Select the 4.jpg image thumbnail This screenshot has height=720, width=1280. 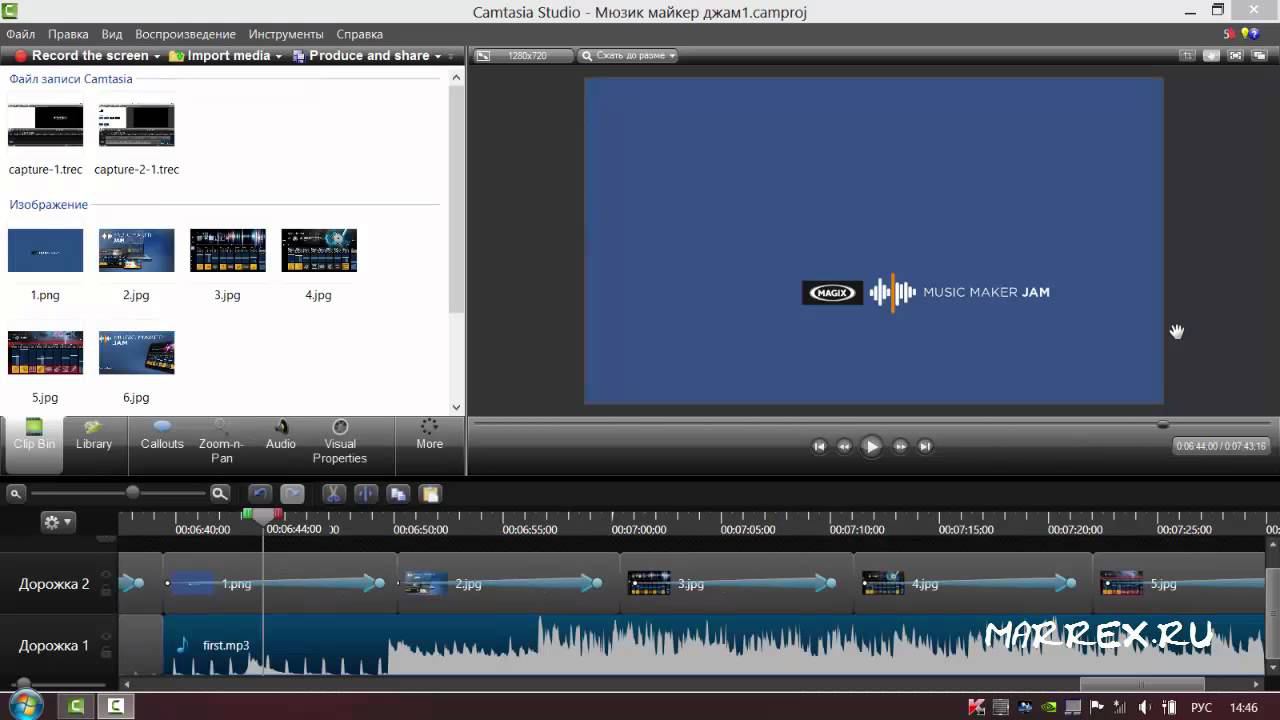[319, 250]
